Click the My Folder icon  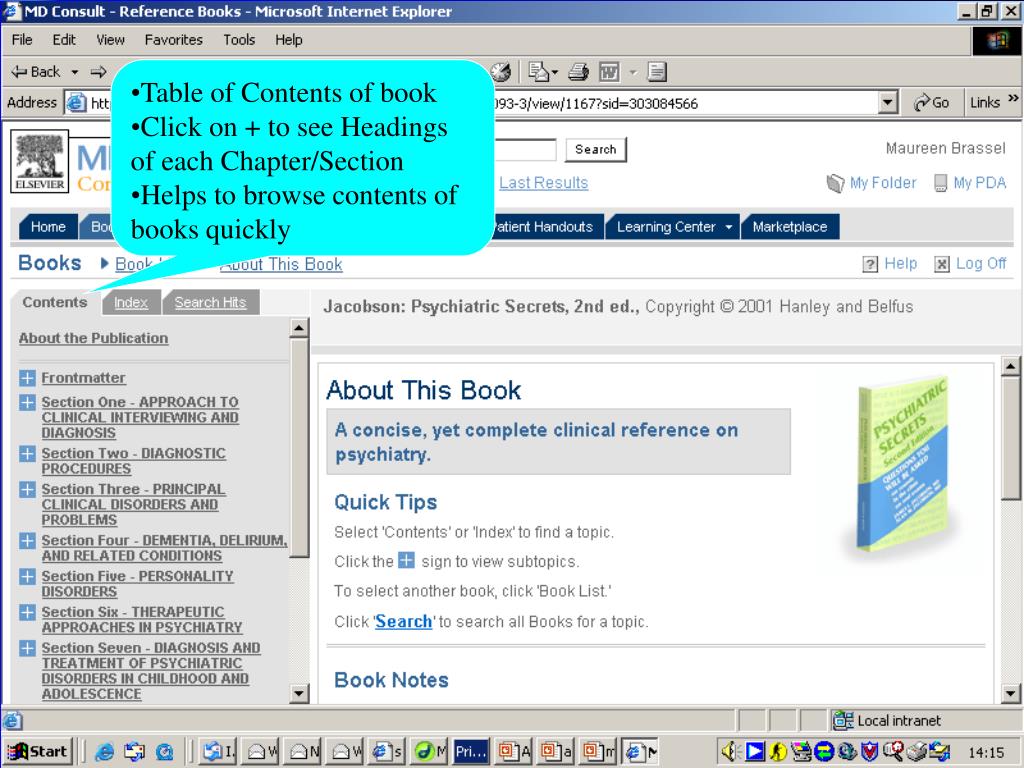(835, 184)
